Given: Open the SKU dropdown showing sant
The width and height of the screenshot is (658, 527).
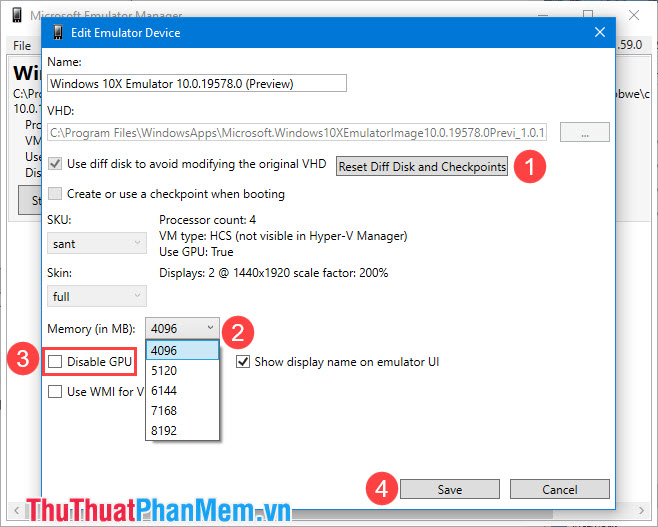Looking at the screenshot, I should point(97,244).
